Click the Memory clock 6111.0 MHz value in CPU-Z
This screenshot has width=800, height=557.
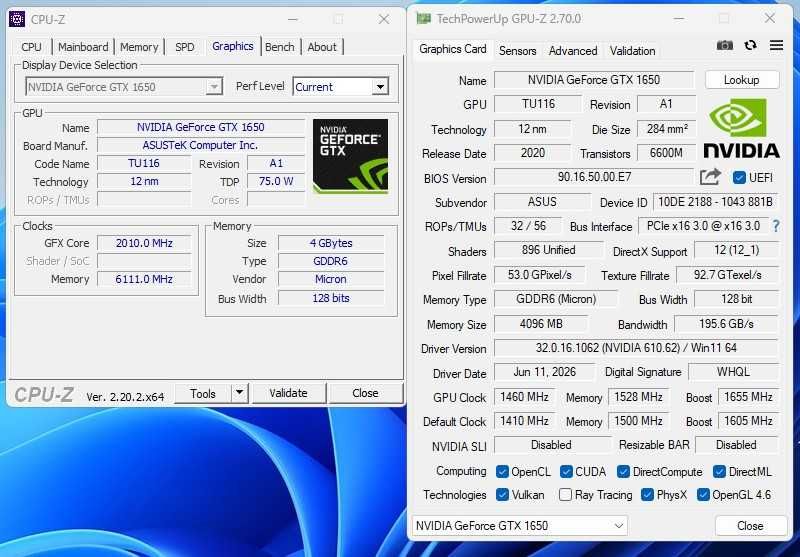pyautogui.click(x=144, y=279)
